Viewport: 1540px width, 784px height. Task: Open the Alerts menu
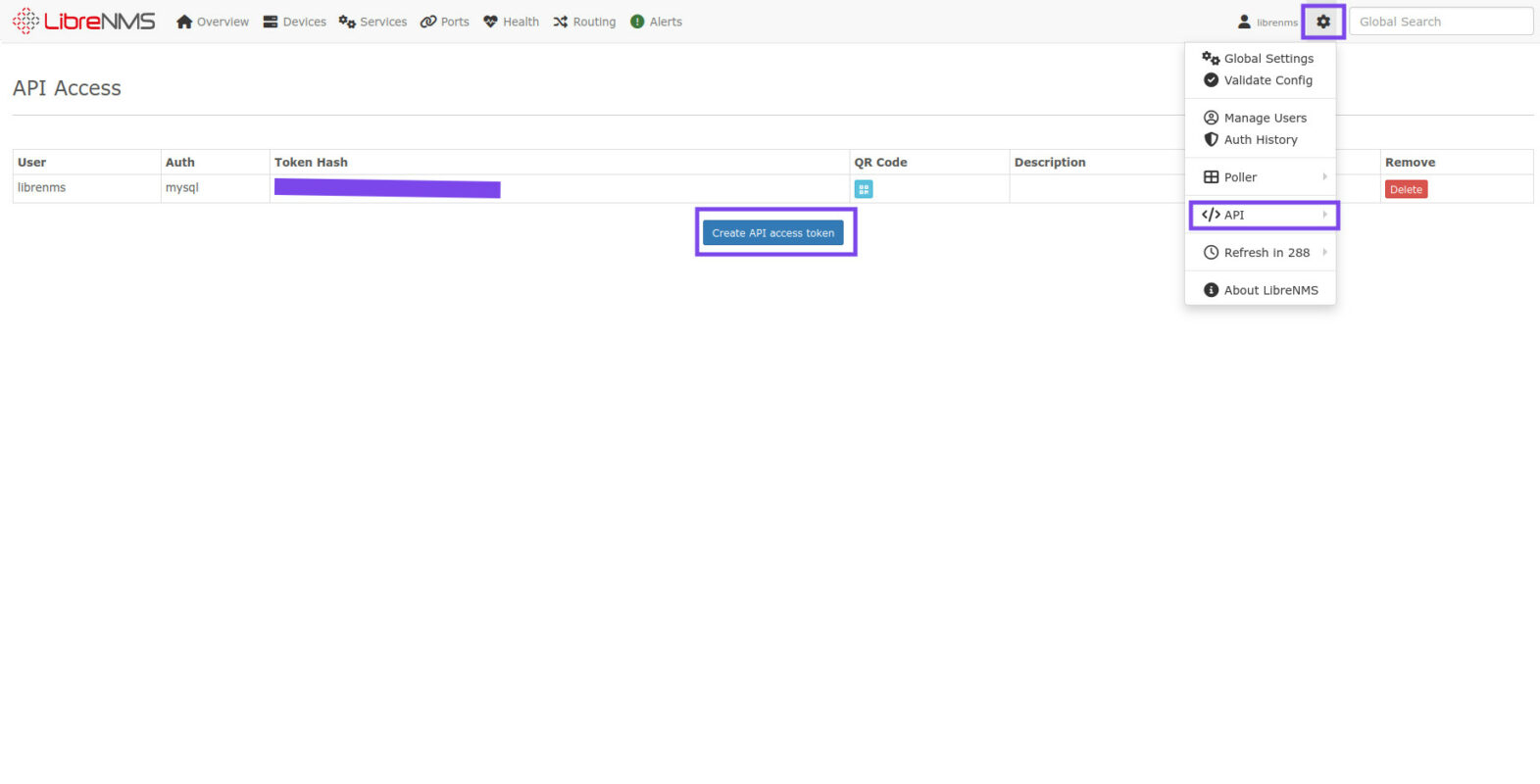(656, 22)
